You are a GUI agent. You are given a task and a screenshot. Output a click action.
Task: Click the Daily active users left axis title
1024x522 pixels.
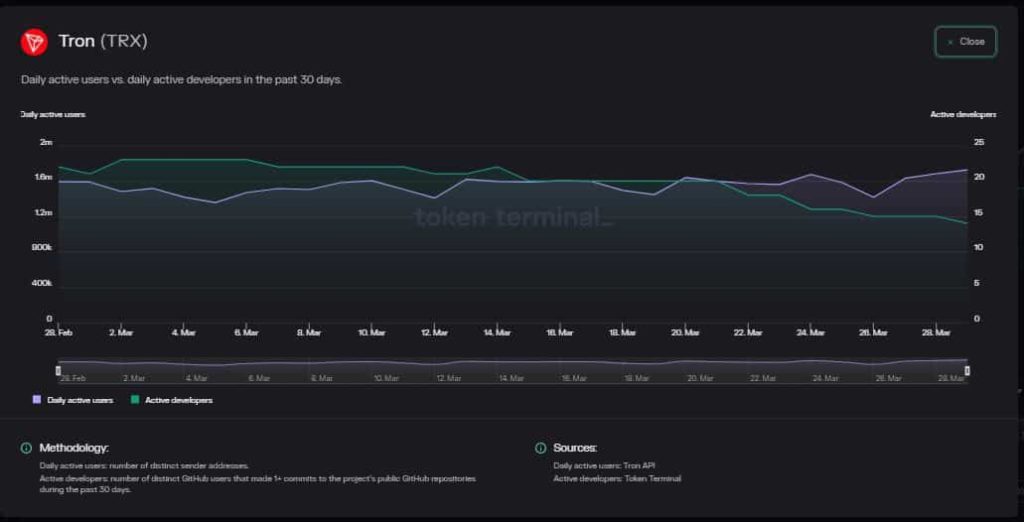pyautogui.click(x=53, y=115)
